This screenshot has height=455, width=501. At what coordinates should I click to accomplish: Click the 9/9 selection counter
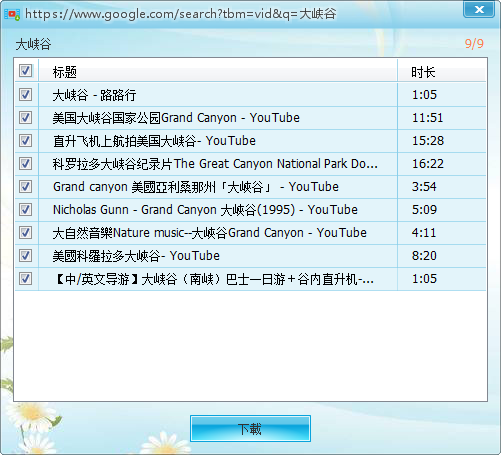click(474, 44)
